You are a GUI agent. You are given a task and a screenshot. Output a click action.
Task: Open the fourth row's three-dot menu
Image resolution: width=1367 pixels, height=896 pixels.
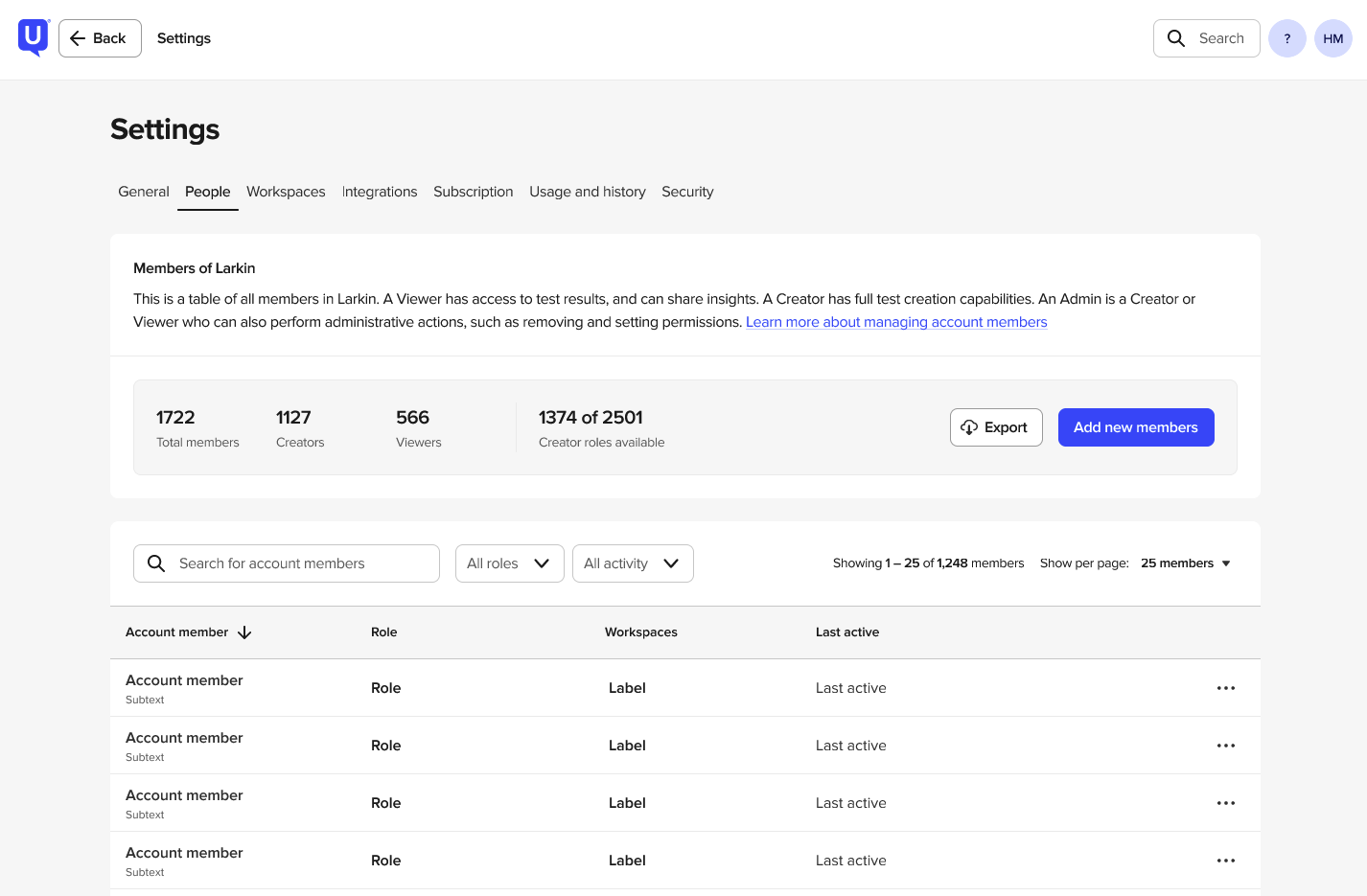(1225, 861)
